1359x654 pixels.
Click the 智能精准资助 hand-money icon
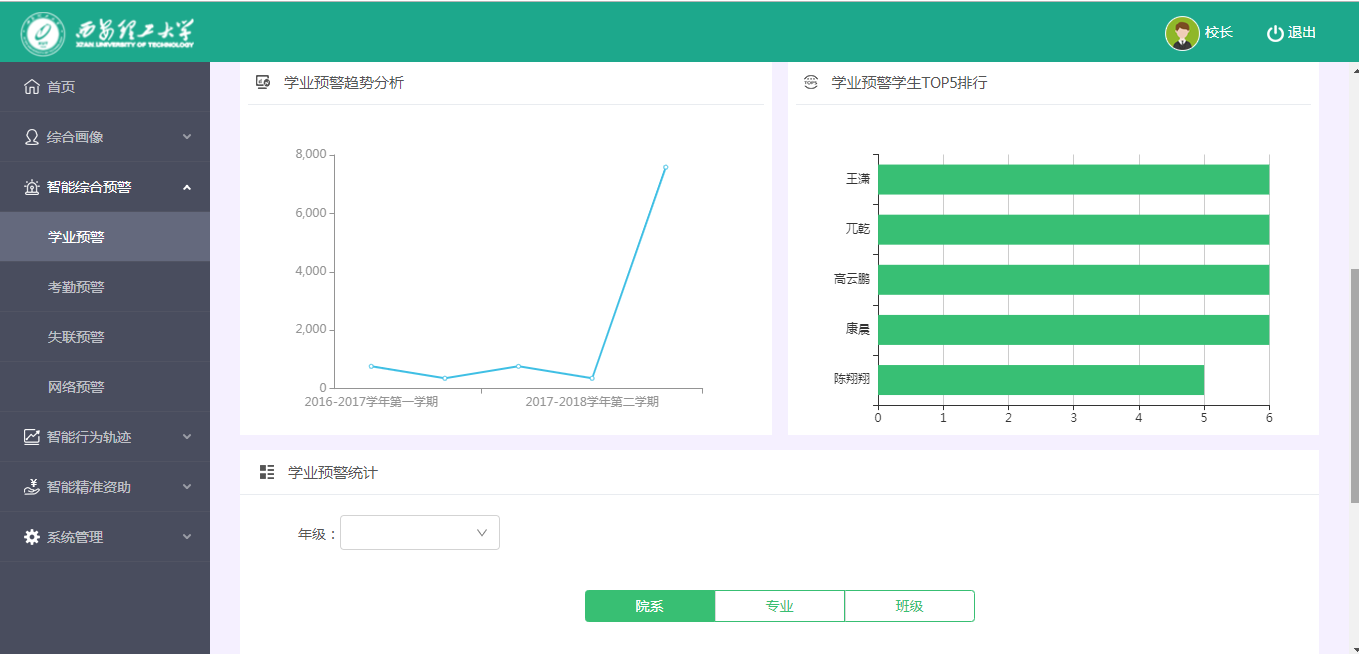point(32,487)
